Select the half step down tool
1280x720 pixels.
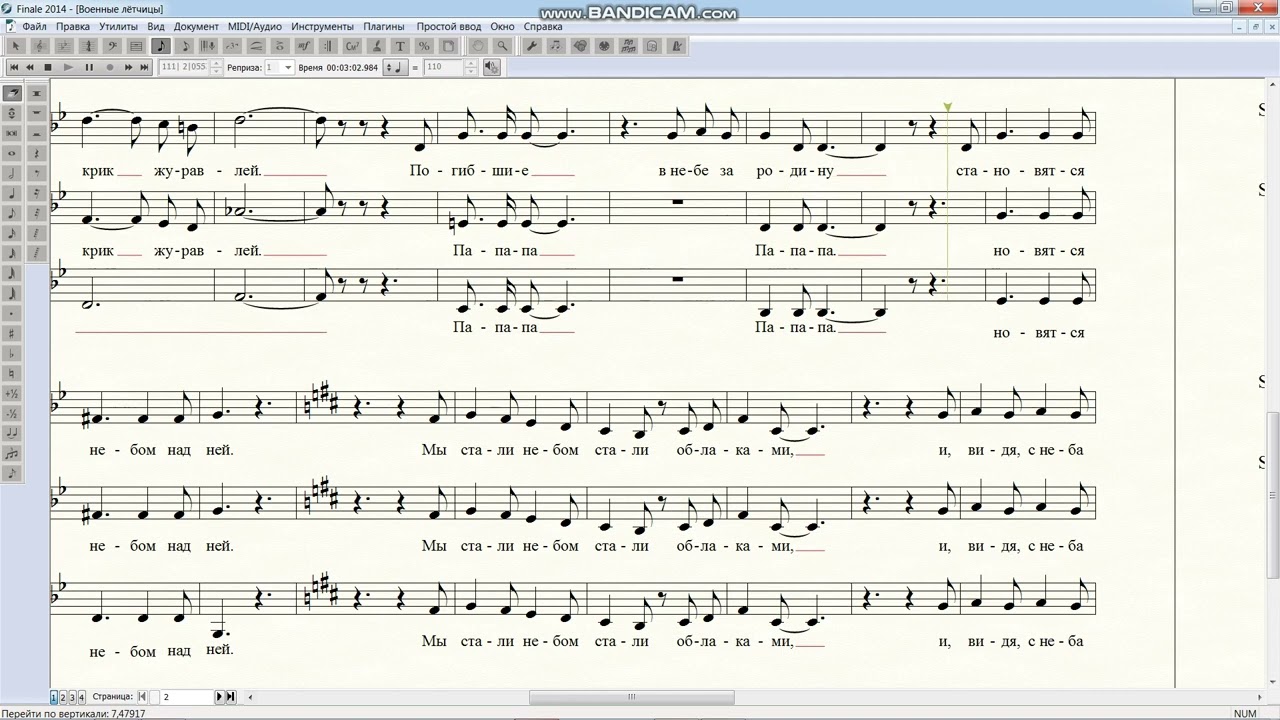[x=12, y=413]
